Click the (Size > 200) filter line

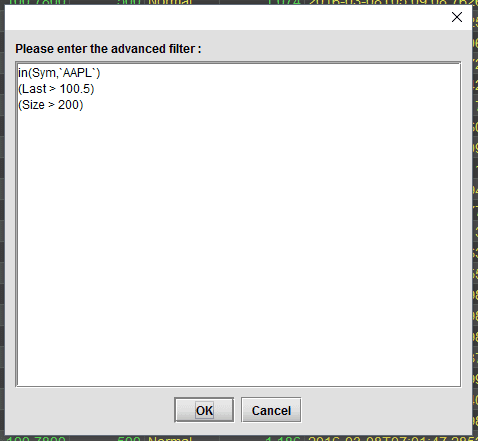click(x=50, y=105)
